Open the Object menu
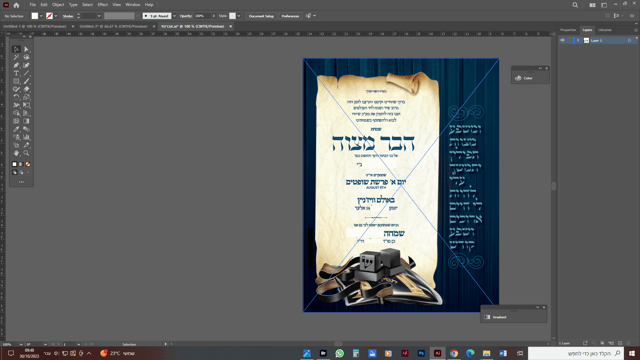This screenshot has height=360, width=640. click(58, 5)
